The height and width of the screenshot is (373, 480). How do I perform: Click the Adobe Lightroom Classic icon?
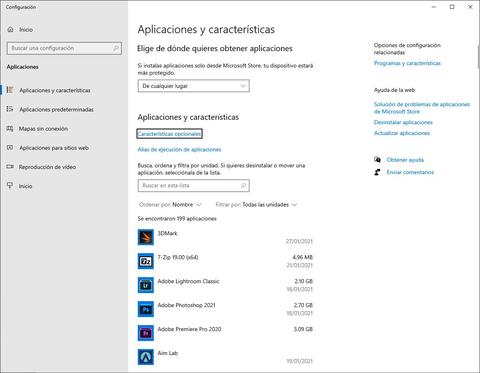click(x=146, y=285)
